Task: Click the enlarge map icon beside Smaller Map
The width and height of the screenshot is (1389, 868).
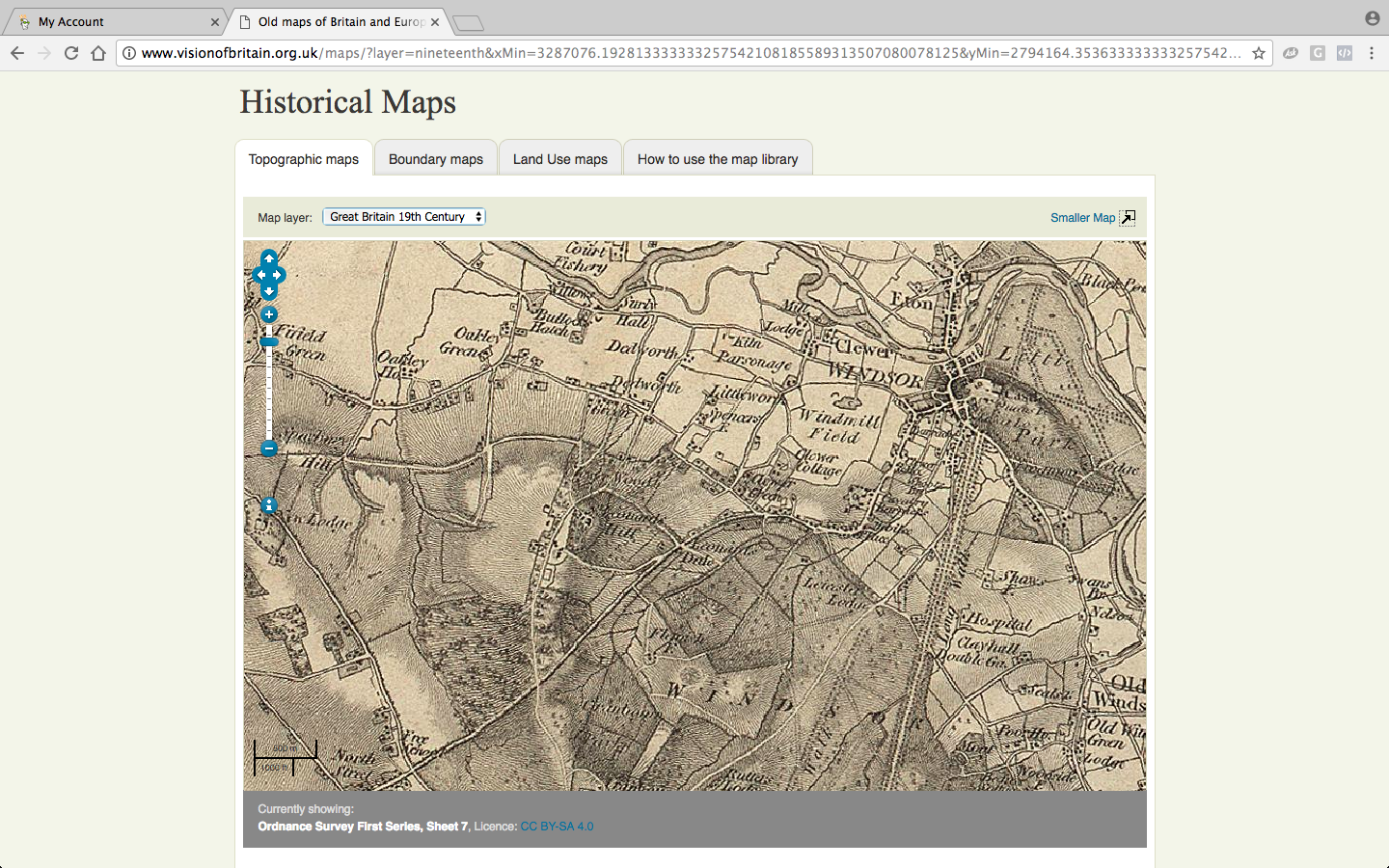Action: [1128, 218]
